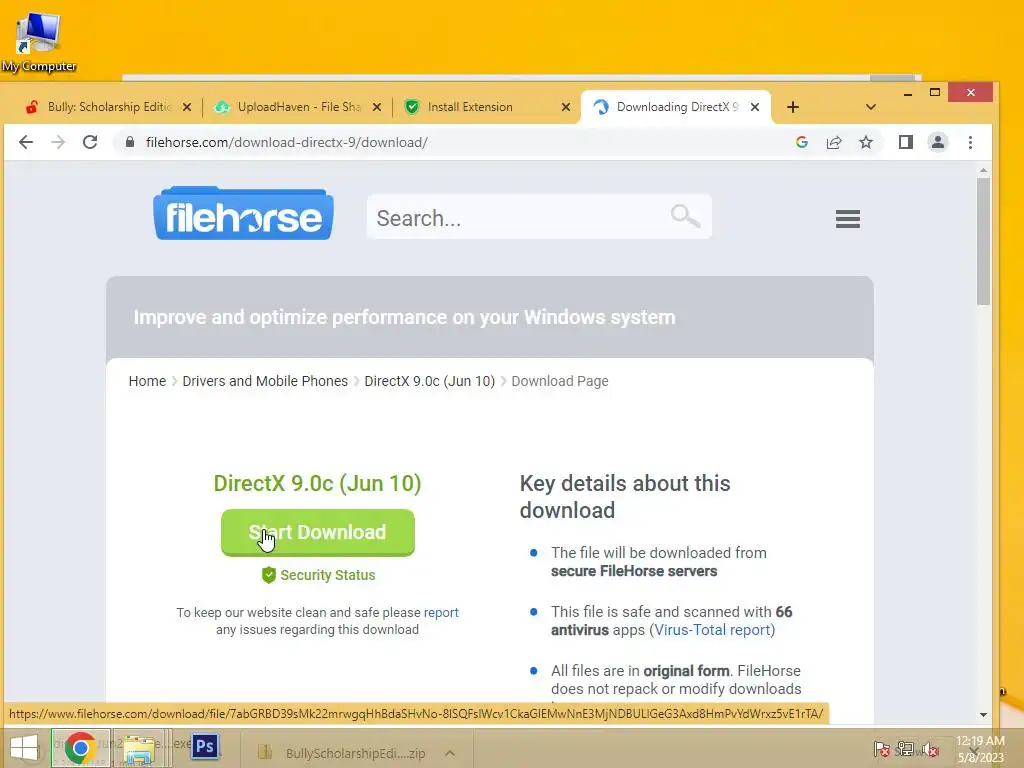Open the FileHorse hamburger menu
Viewport: 1024px width, 768px height.
point(848,219)
